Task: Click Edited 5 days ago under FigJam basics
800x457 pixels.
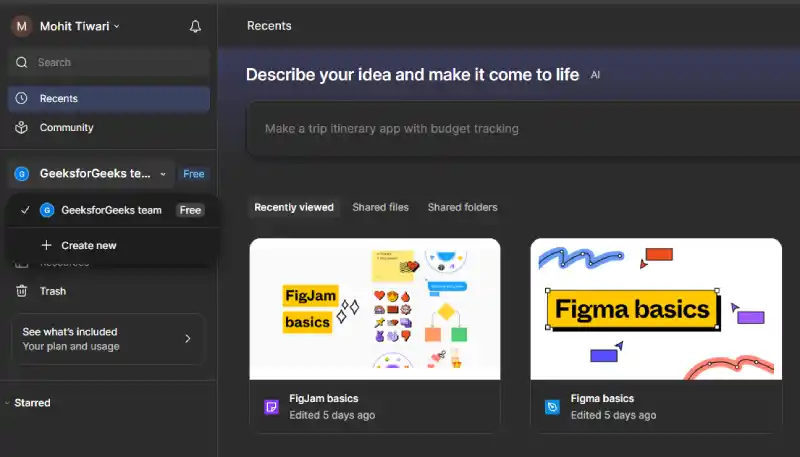Action: pos(332,415)
